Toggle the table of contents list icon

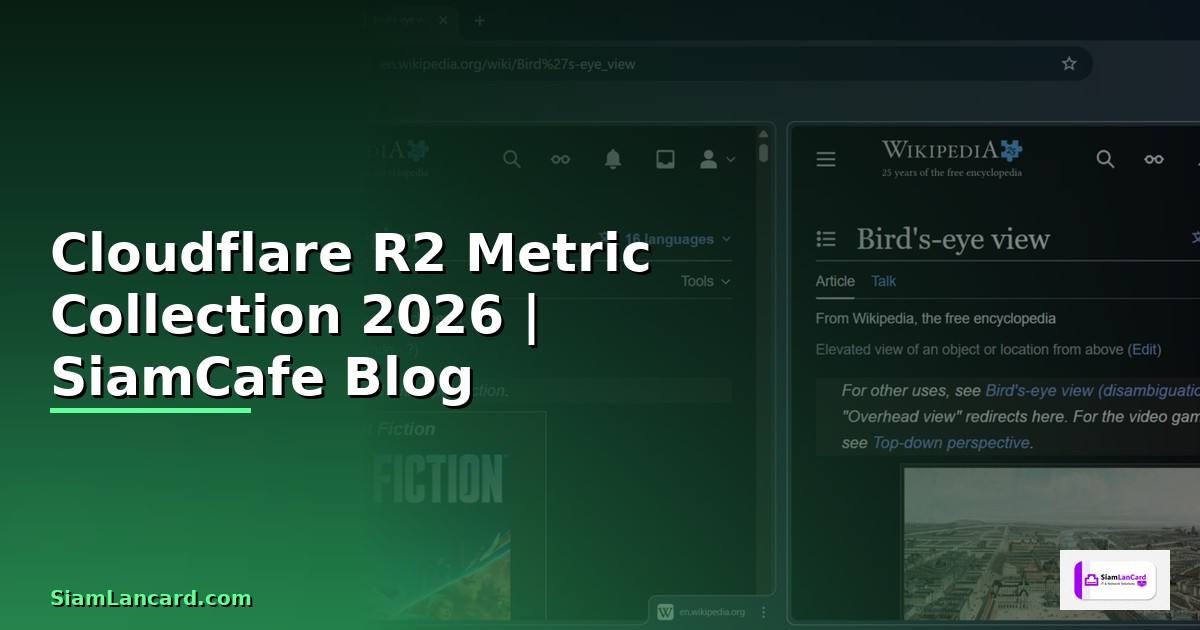826,239
